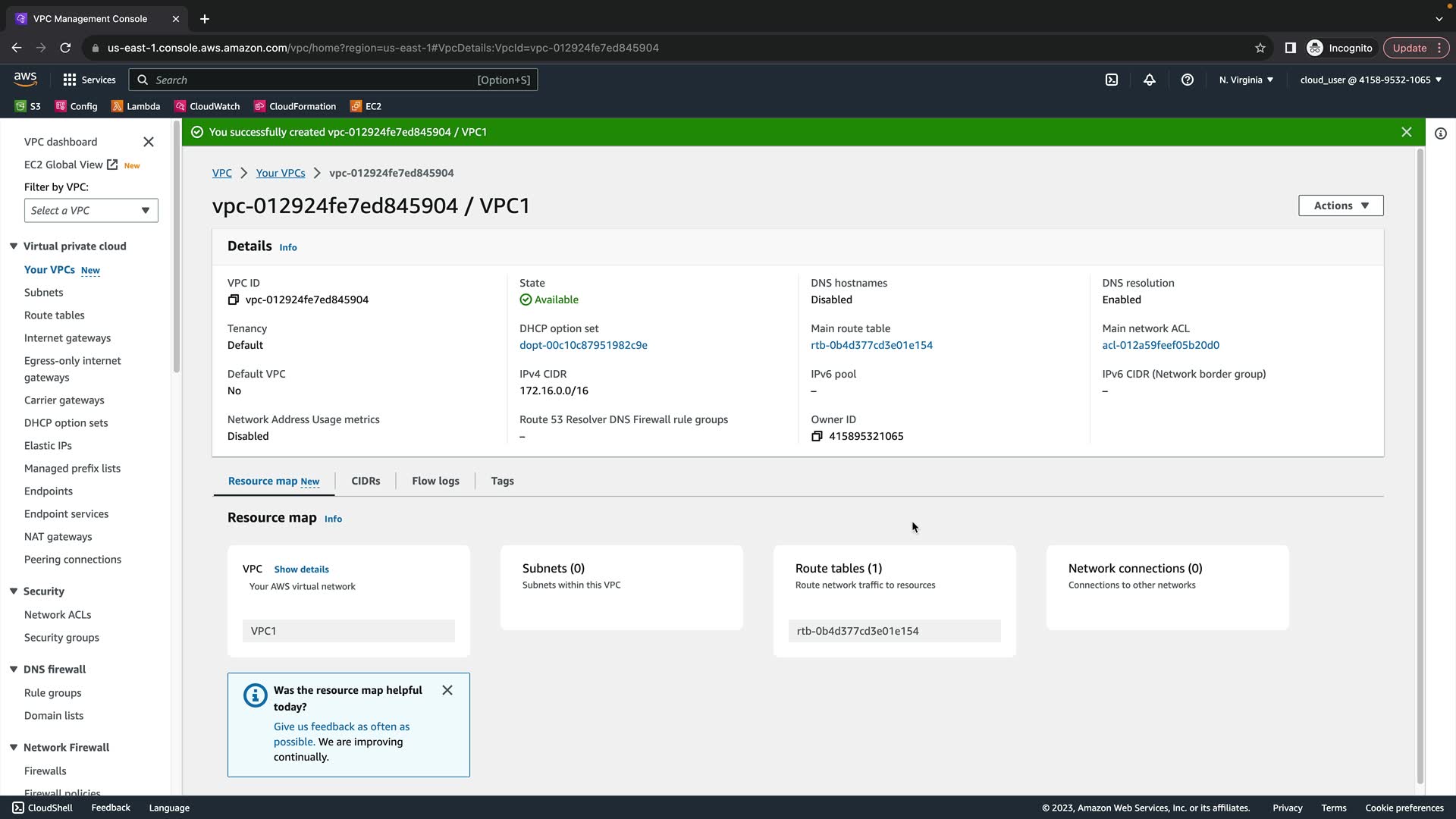Open the info panel icon on the right edge
Viewport: 1456px width, 819px height.
[1441, 133]
